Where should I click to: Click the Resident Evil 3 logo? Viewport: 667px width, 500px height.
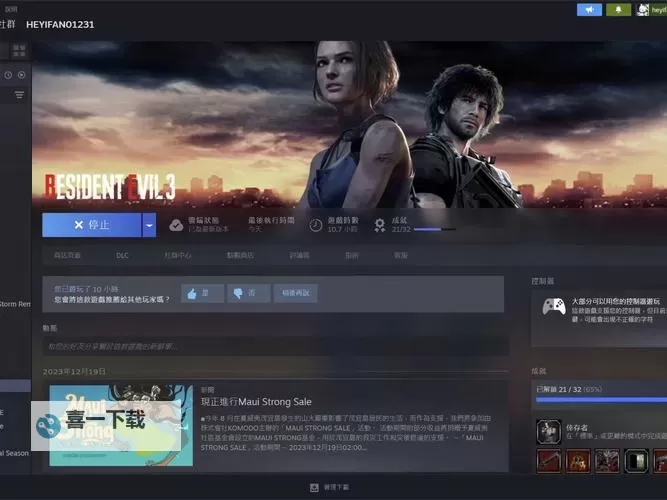click(110, 186)
